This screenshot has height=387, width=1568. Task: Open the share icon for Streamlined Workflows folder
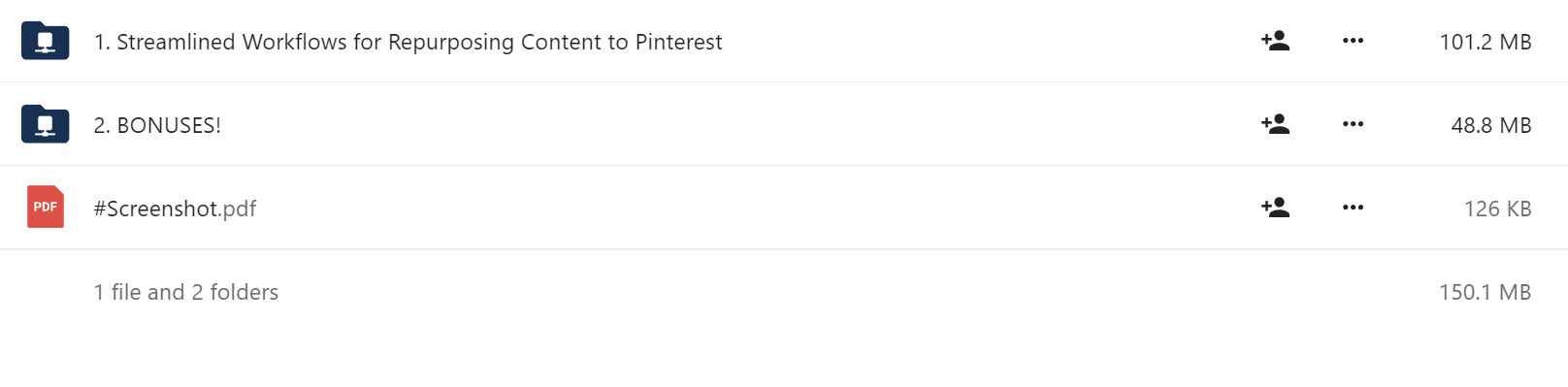point(1275,41)
